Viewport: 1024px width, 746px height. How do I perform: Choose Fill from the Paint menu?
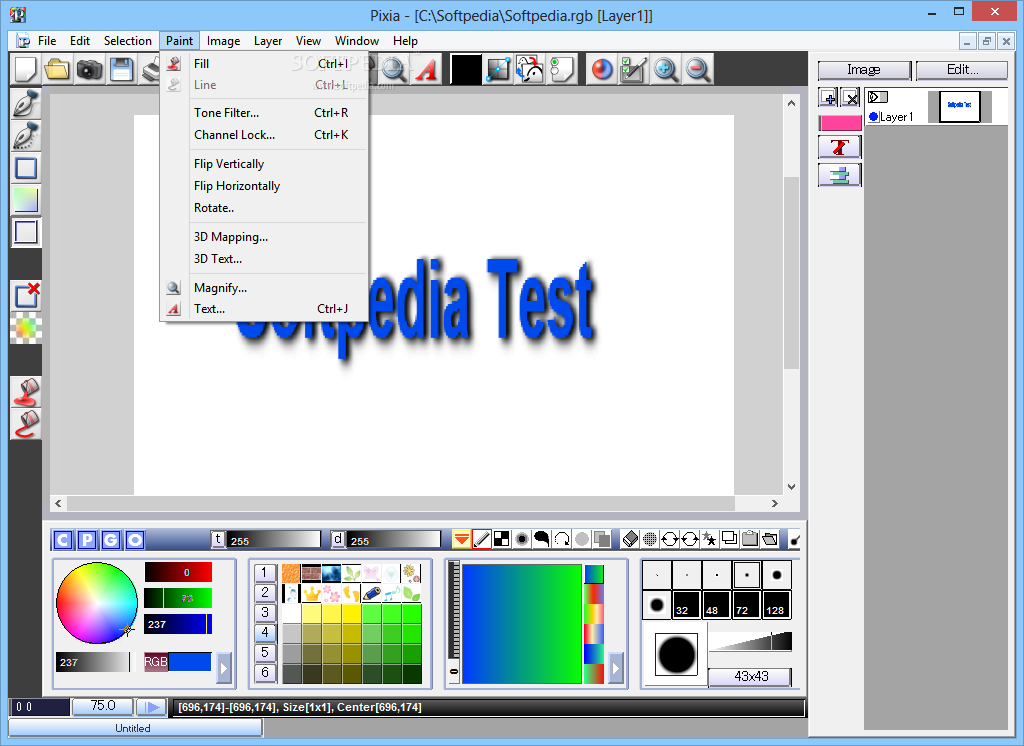coord(264,63)
